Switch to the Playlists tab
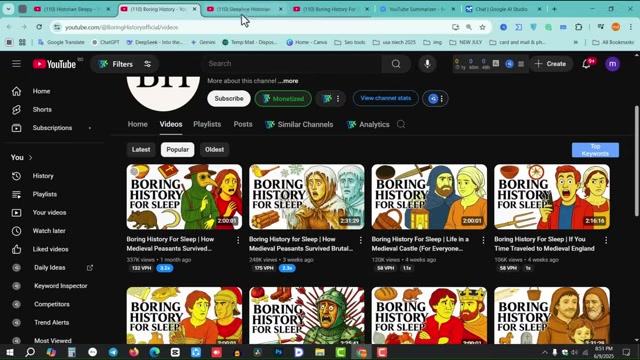Image resolution: width=640 pixels, height=360 pixels. (207, 124)
